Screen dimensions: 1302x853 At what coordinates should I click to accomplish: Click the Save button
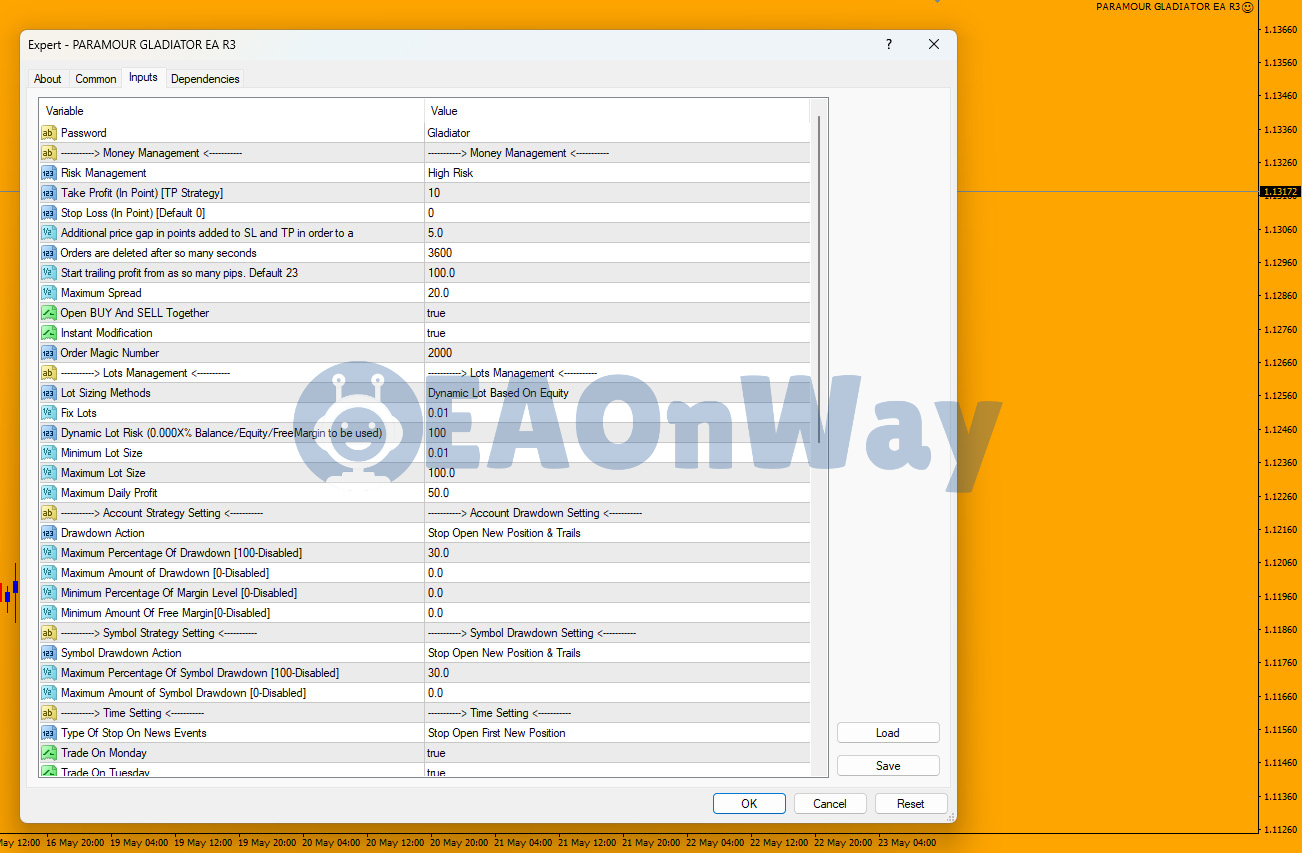[888, 766]
